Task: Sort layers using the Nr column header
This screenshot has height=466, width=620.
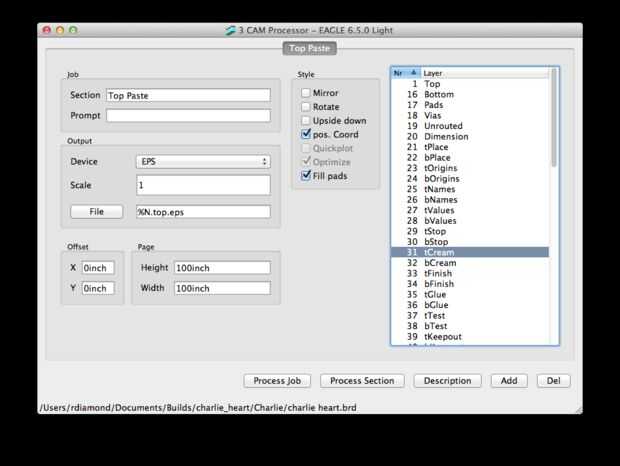Action: [405, 73]
